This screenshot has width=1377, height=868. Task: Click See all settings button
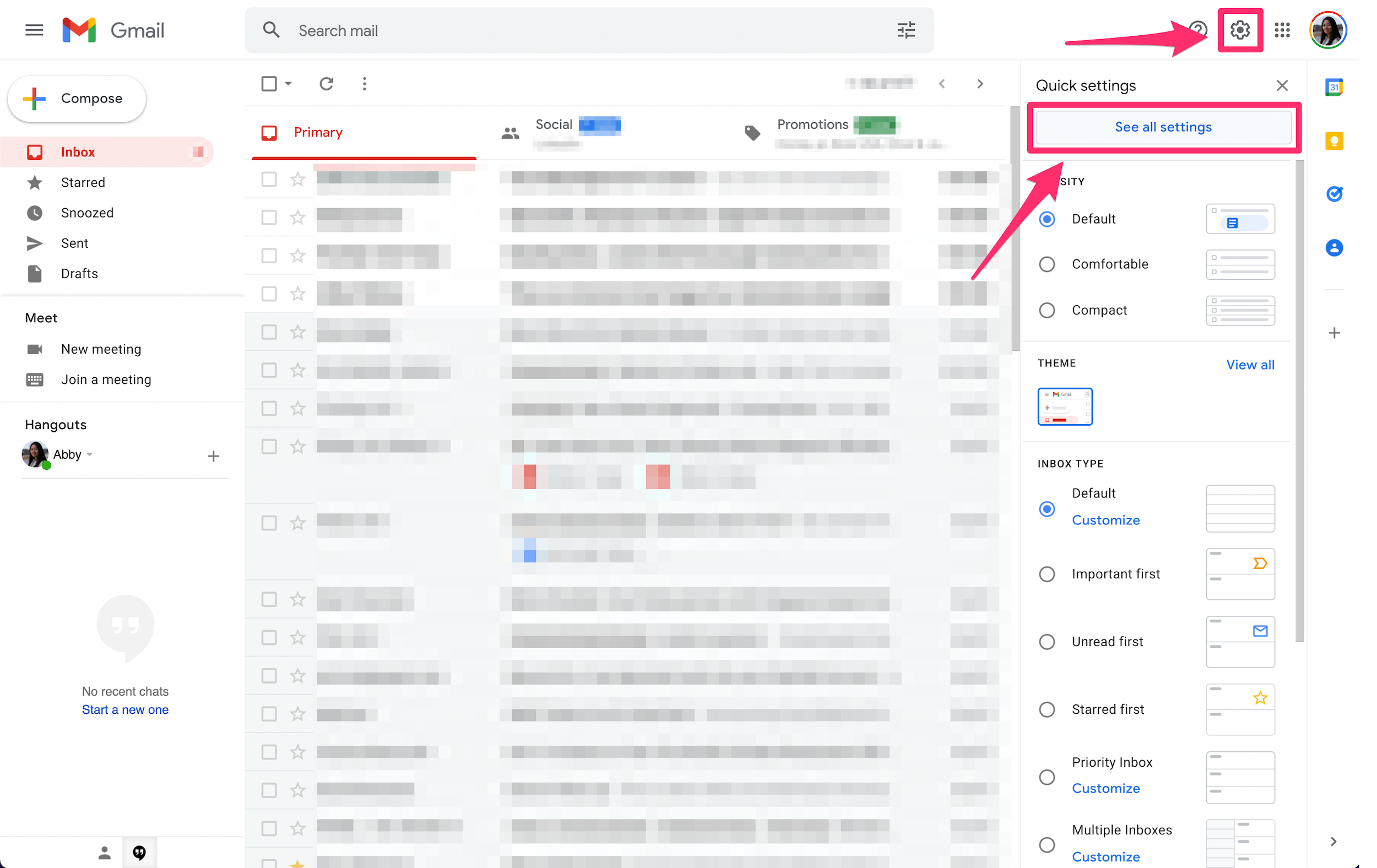1163,127
